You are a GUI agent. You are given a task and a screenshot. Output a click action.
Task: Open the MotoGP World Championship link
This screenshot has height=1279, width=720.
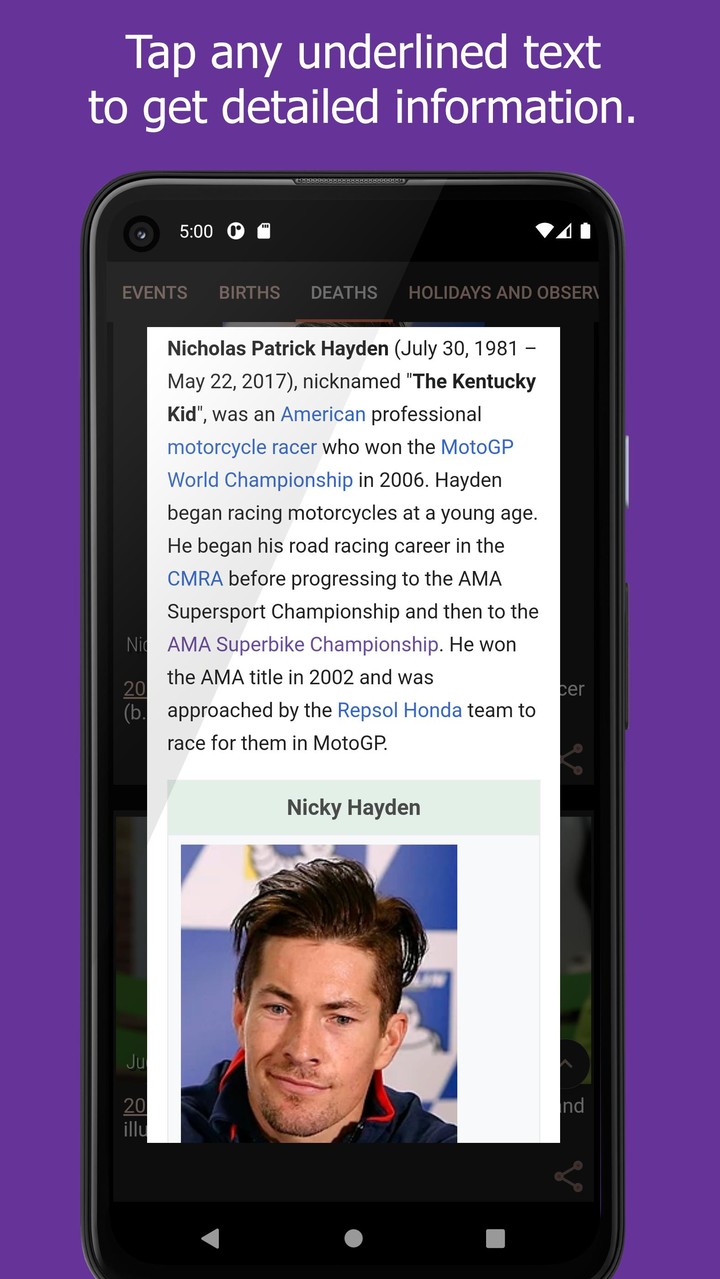tap(340, 463)
